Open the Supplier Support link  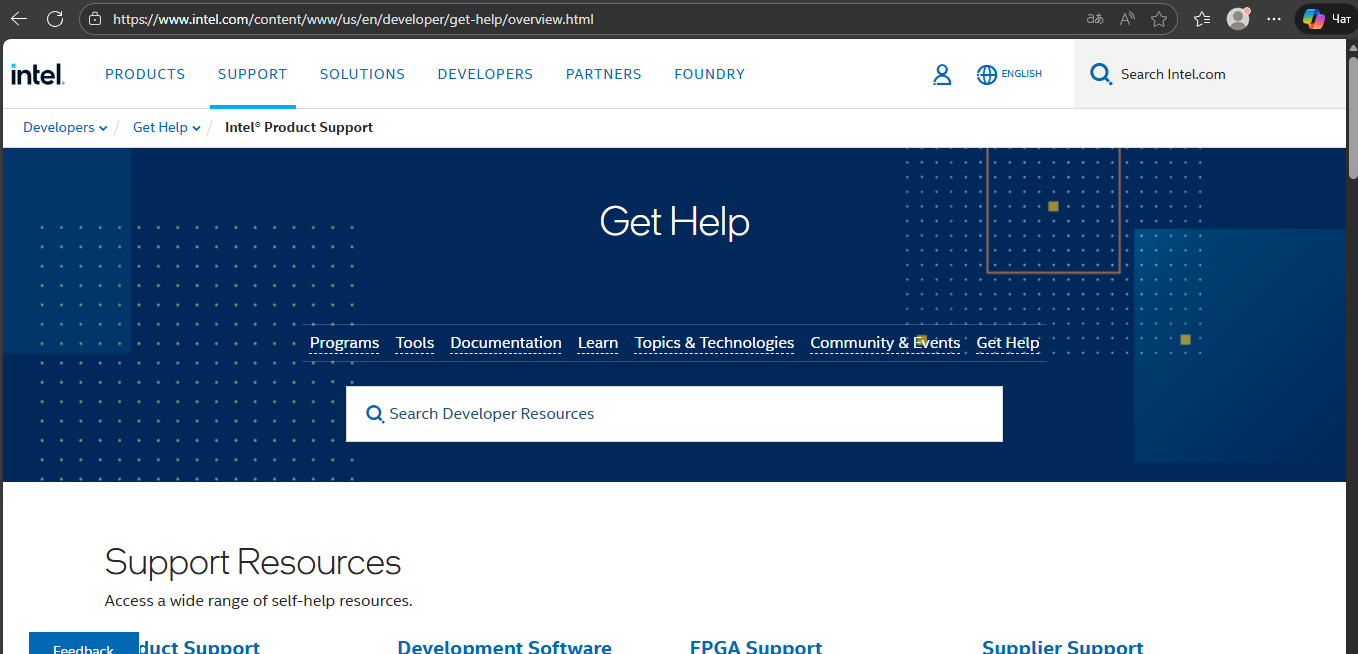coord(1062,646)
